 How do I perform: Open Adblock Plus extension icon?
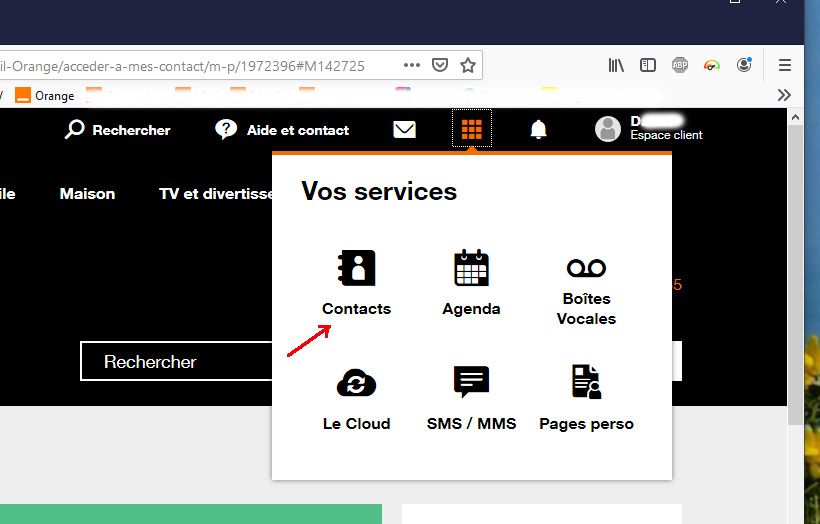[x=680, y=65]
